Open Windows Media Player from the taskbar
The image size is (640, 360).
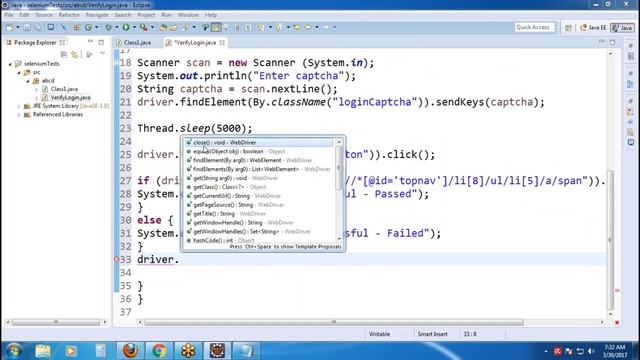[71, 351]
